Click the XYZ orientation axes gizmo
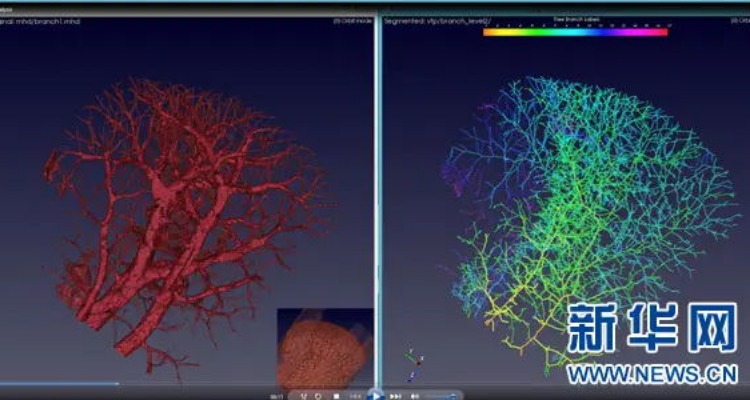 pos(411,362)
